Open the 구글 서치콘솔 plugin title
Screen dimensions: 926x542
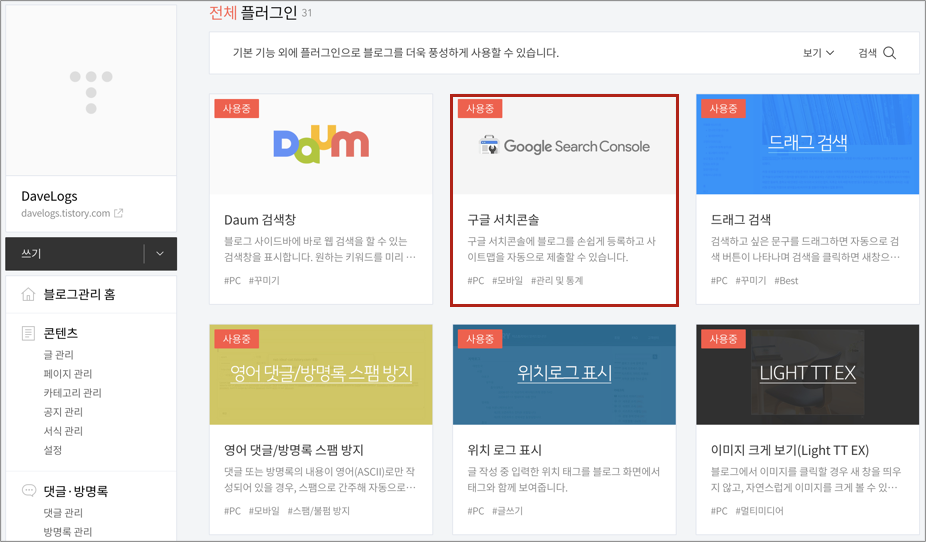pos(503,220)
